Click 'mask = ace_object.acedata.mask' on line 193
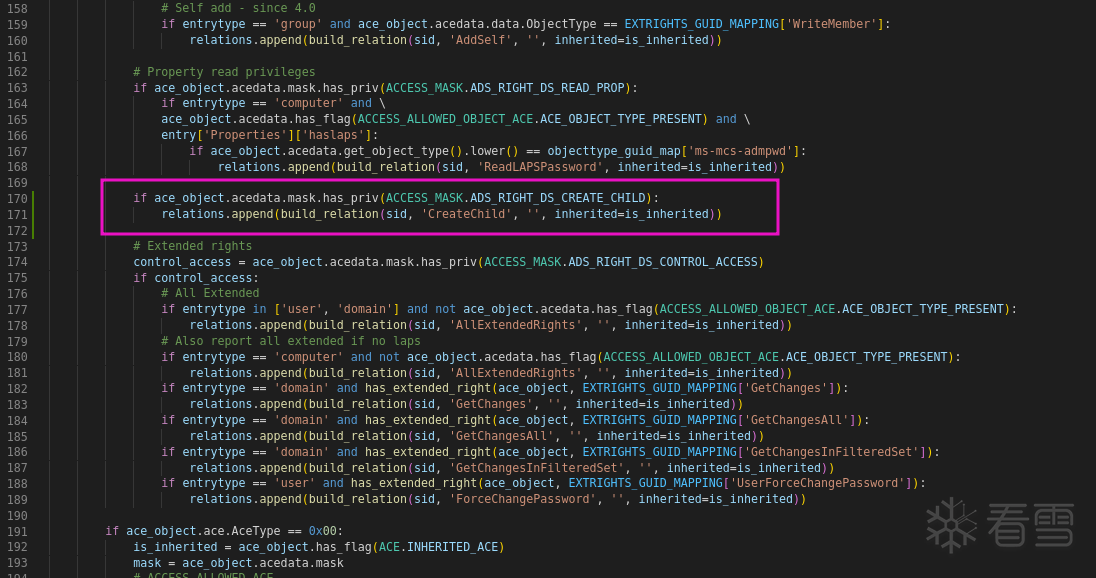Viewport: 1096px width, 578px height. (x=238, y=563)
